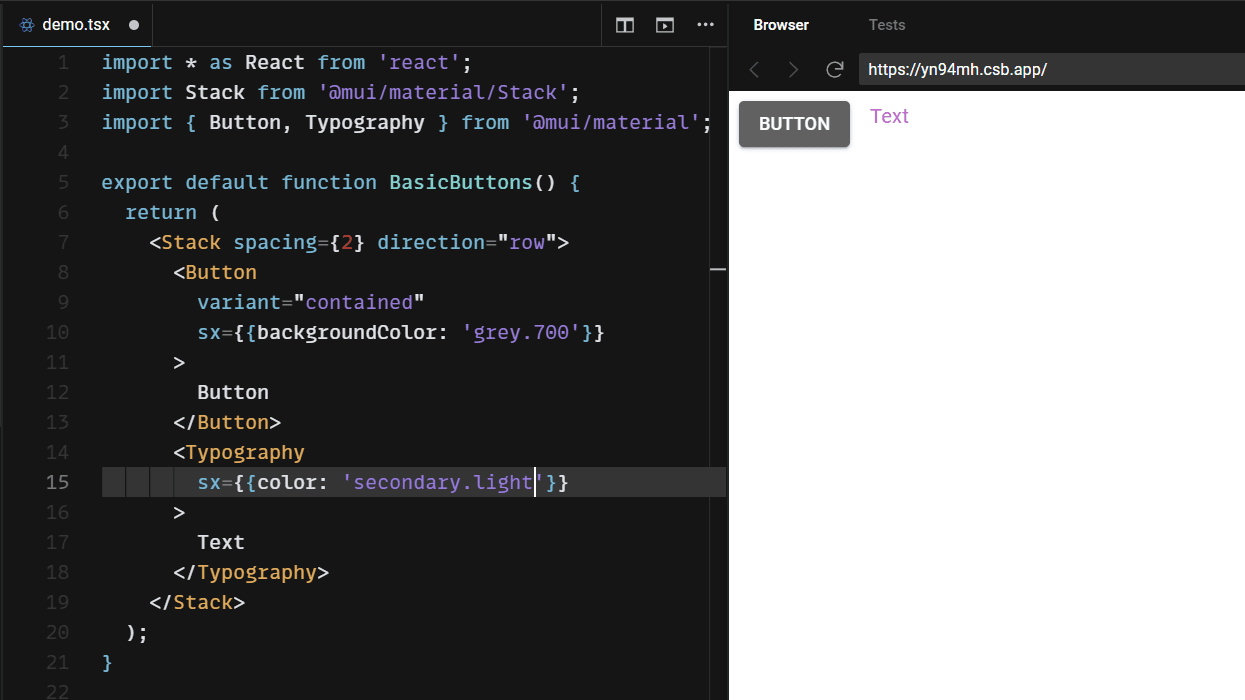
Task: Place cursor in the 'secondary.light' string
Action: click(x=438, y=482)
